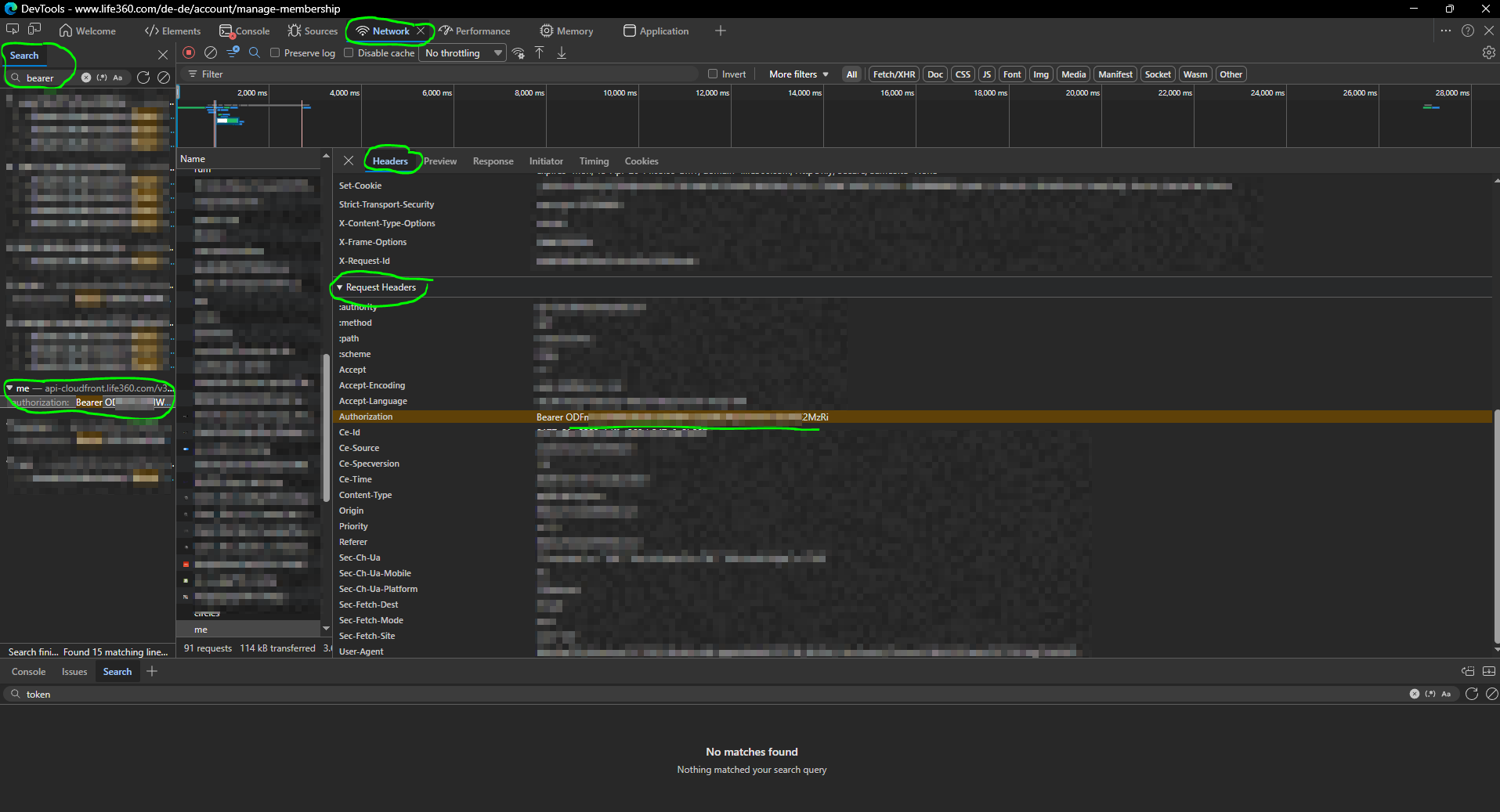The width and height of the screenshot is (1500, 812).
Task: Click the import HAR upload arrow
Action: 540,52
